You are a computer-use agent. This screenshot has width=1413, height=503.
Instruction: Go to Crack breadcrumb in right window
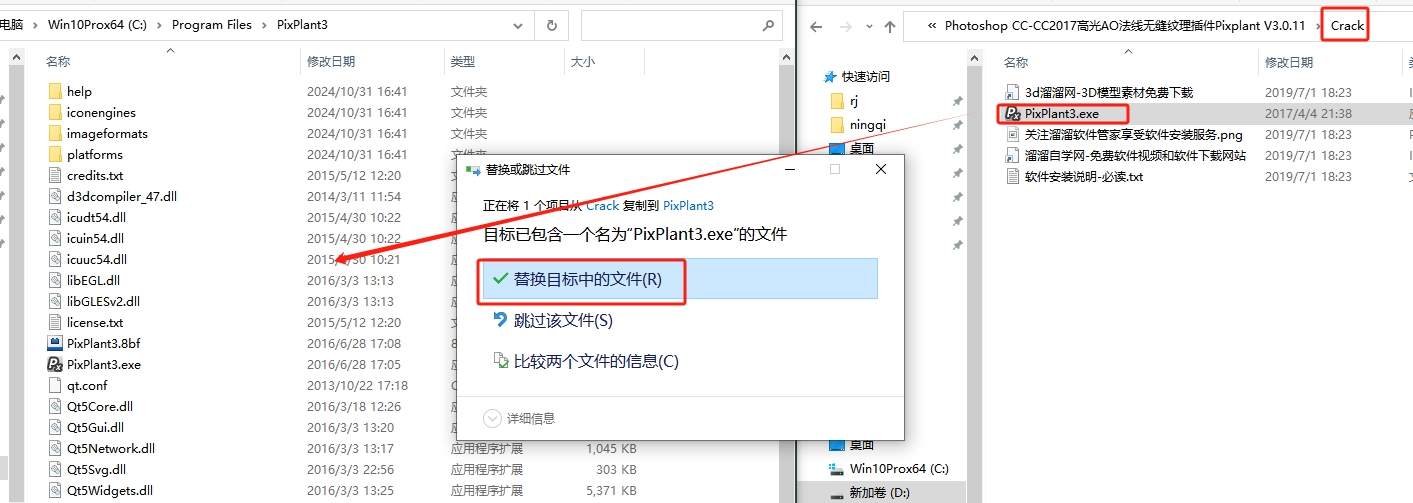pyautogui.click(x=1347, y=26)
